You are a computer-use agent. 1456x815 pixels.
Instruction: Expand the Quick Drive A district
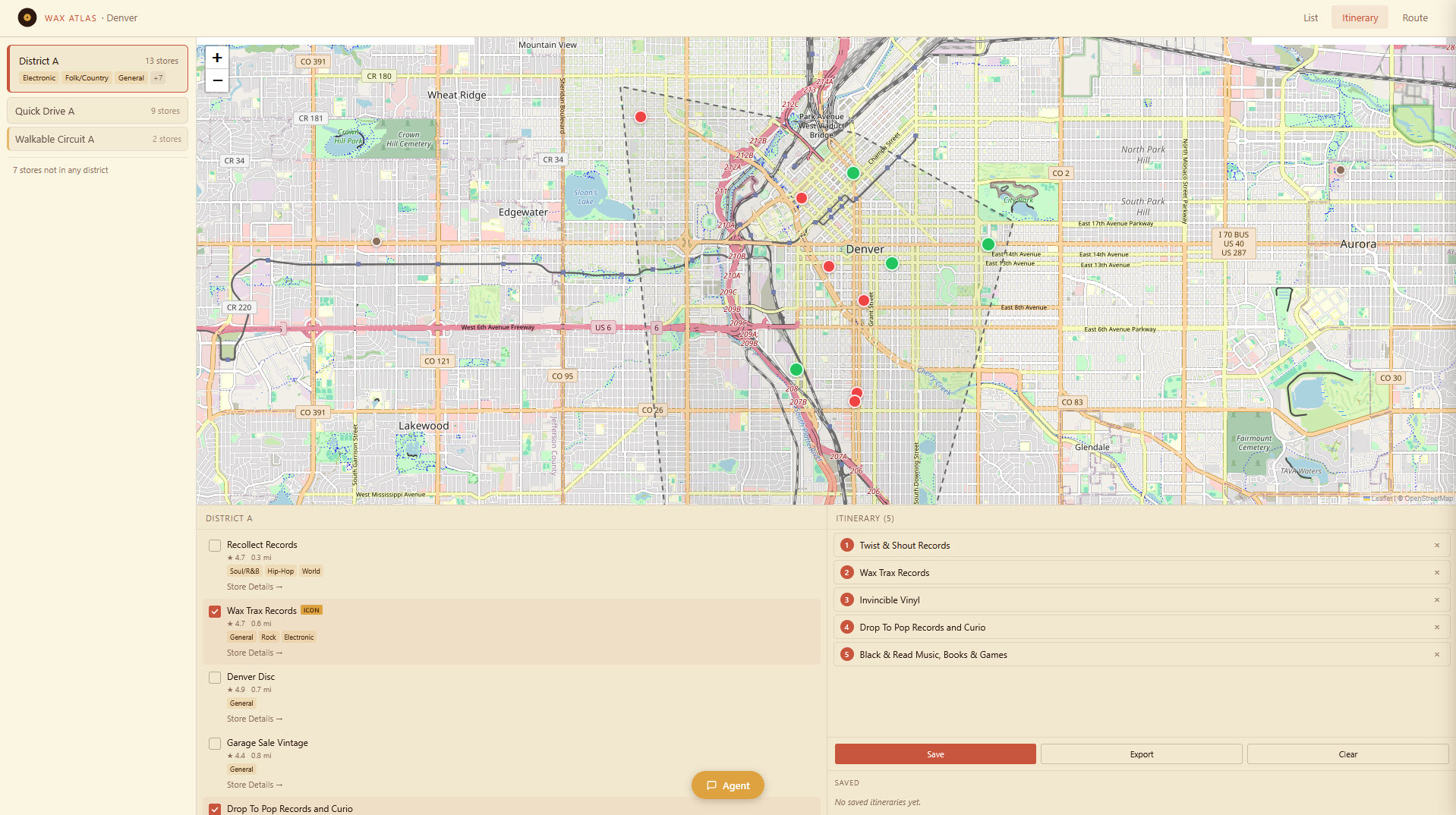coord(98,111)
